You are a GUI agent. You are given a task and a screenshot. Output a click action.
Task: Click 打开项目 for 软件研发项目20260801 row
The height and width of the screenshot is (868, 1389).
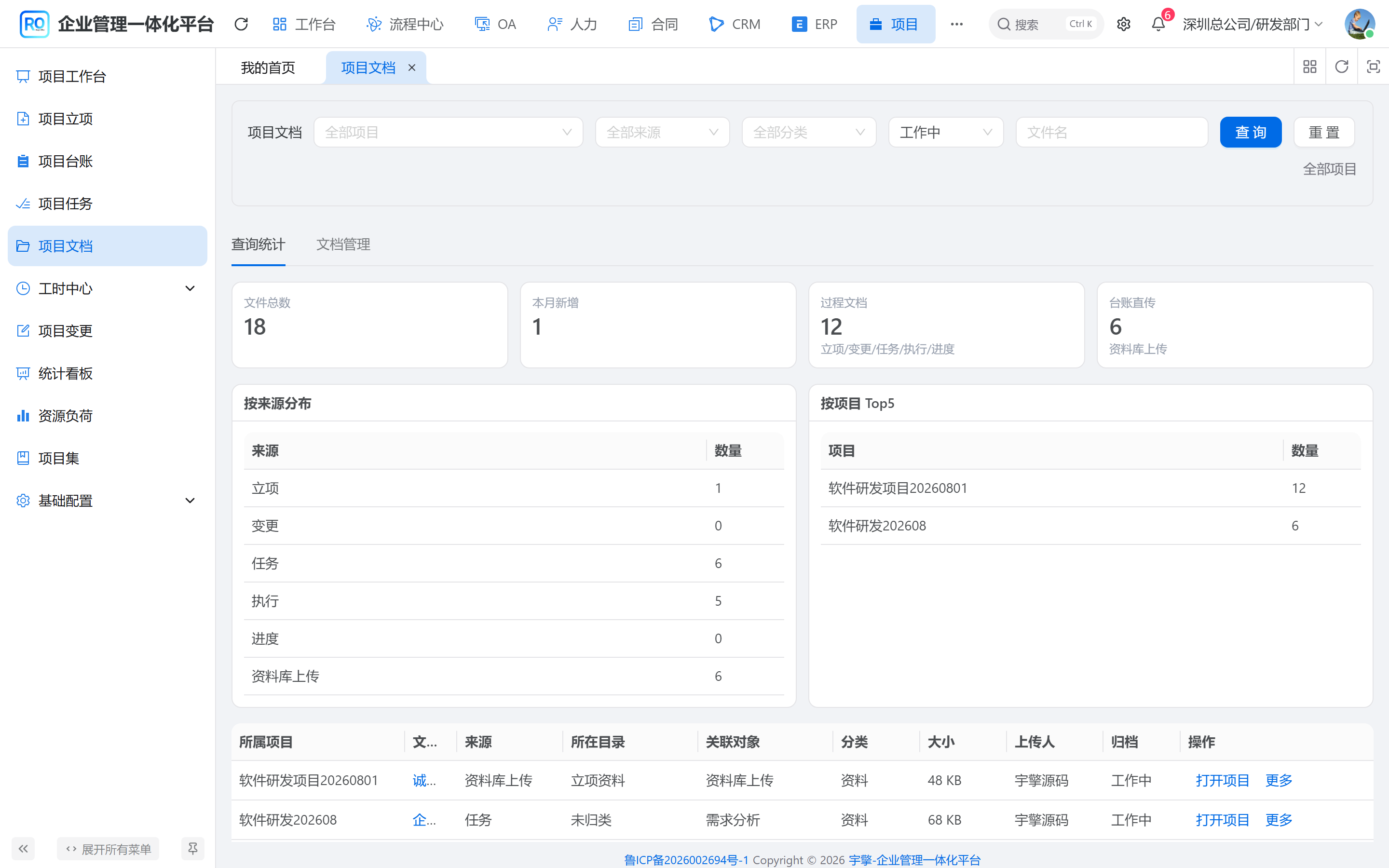click(1223, 781)
